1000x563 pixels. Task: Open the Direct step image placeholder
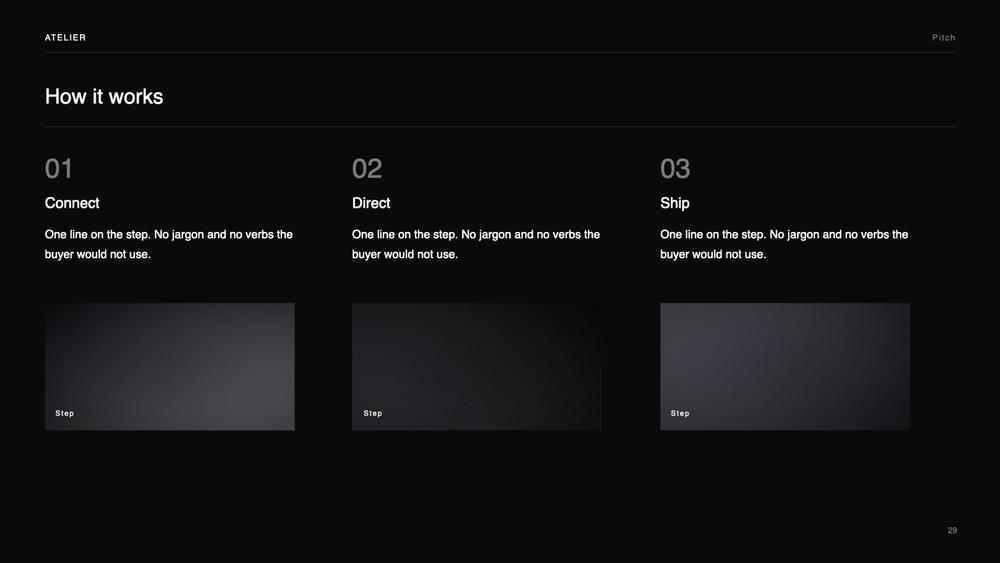tap(476, 367)
